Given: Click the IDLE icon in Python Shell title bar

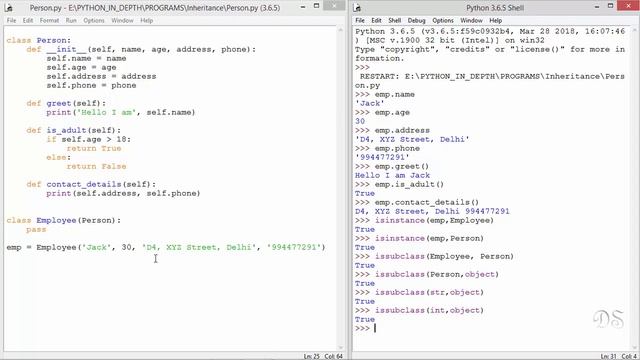Looking at the screenshot, I should click(357, 7).
